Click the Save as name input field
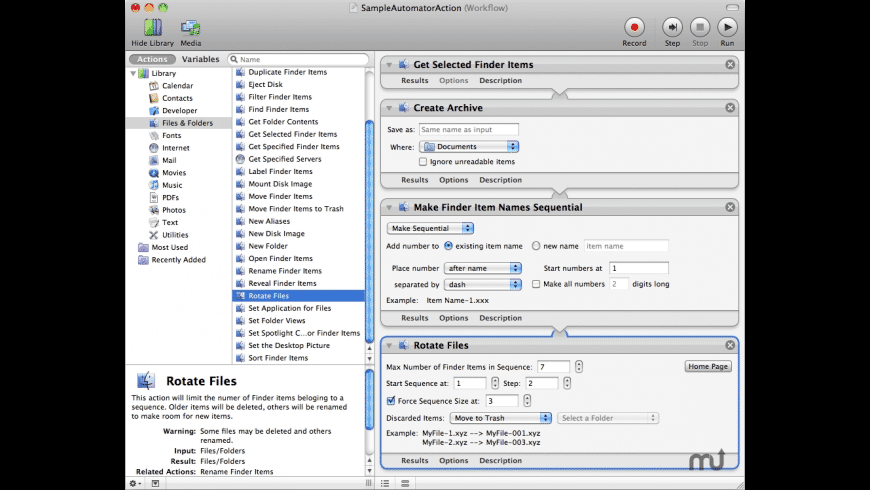The image size is (870, 490). pyautogui.click(x=468, y=129)
